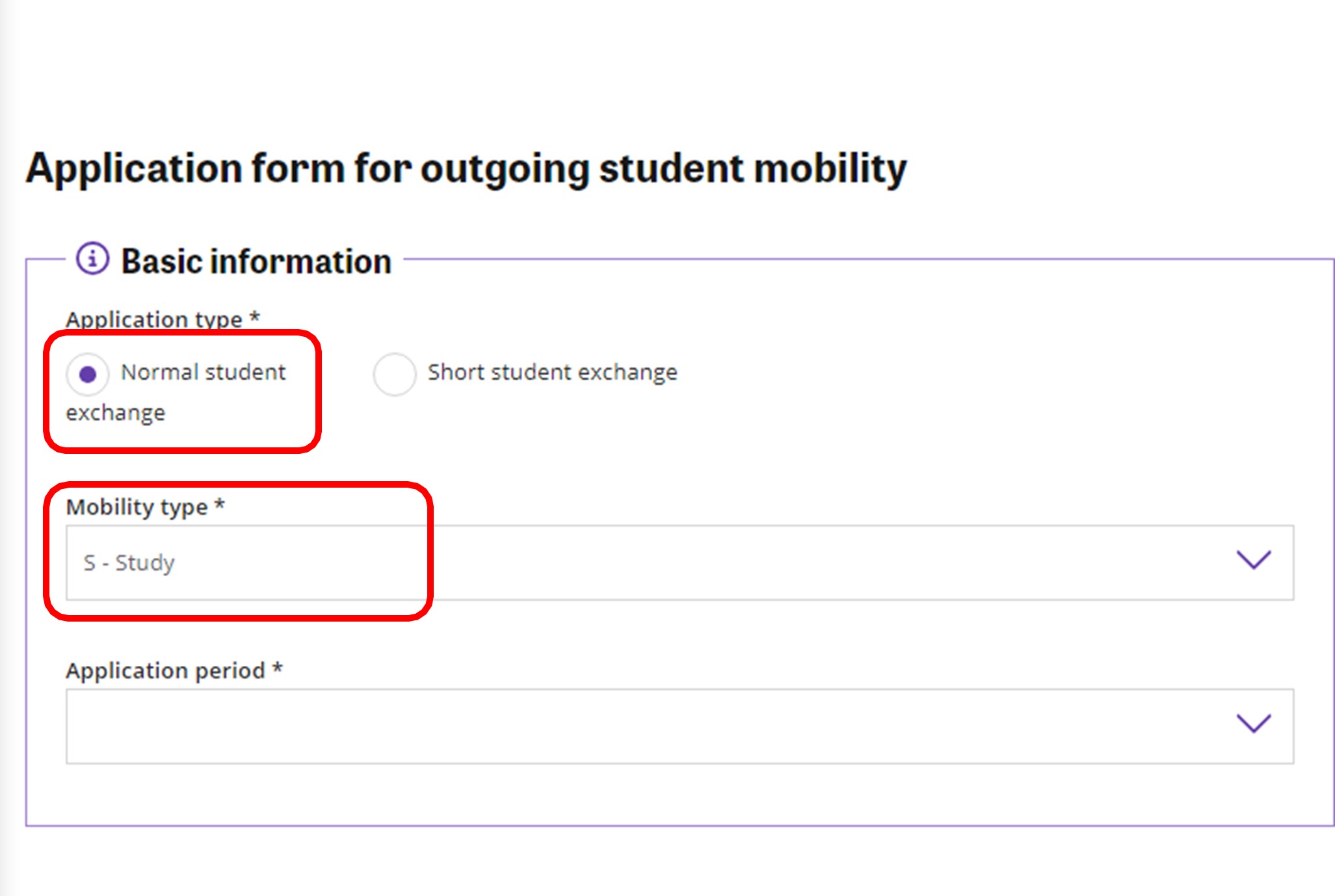Click the "Normal student" label text
The image size is (1335, 896).
(203, 373)
